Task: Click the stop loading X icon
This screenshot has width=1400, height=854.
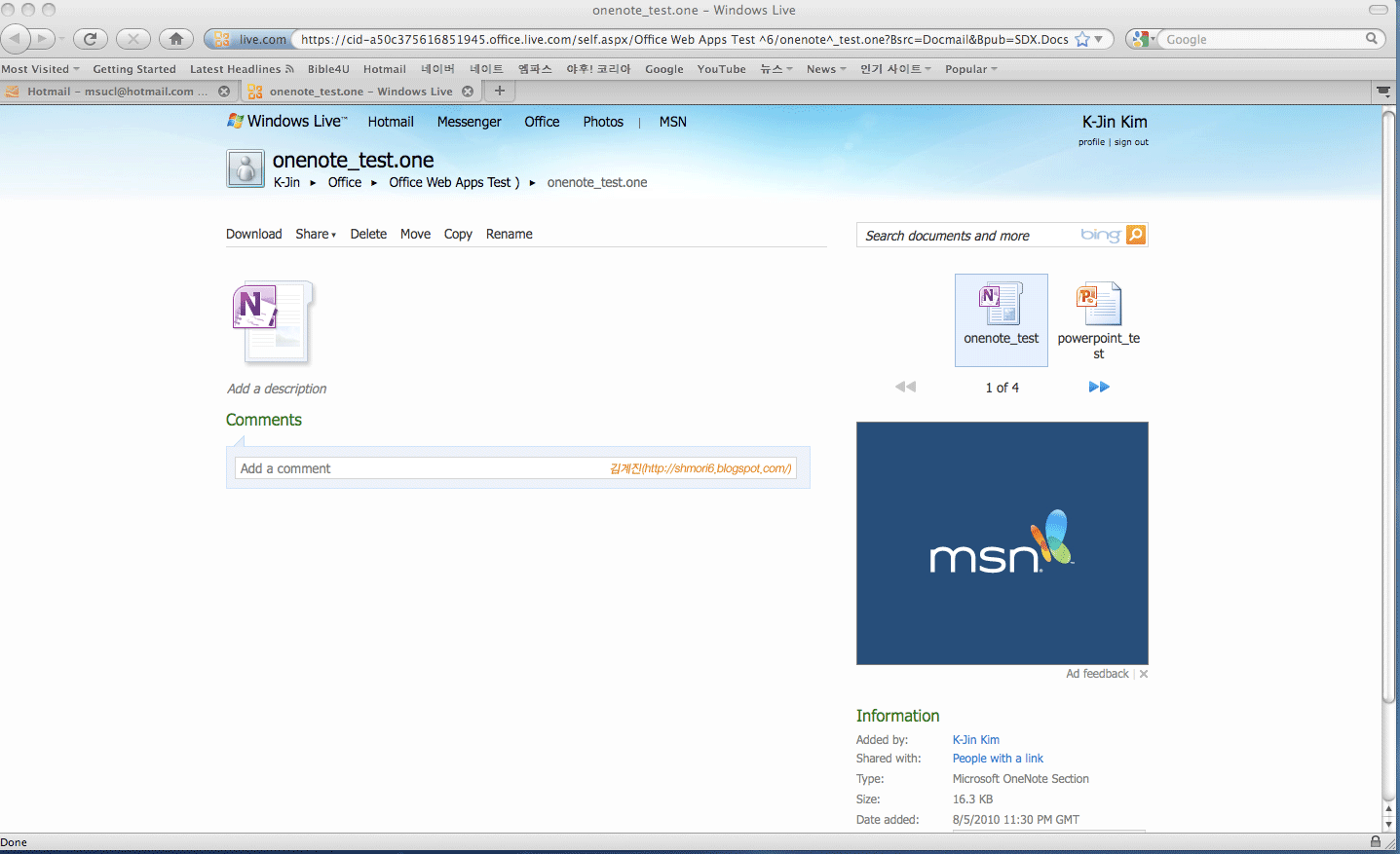Action: coord(133,39)
